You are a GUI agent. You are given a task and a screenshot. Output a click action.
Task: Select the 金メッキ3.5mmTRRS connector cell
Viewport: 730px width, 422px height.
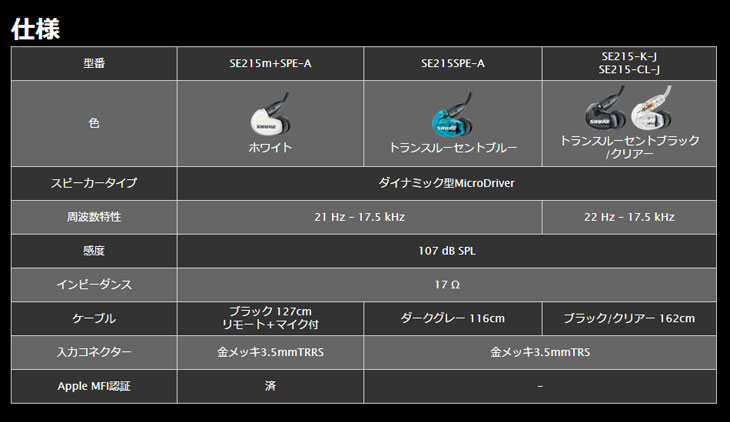coord(270,352)
